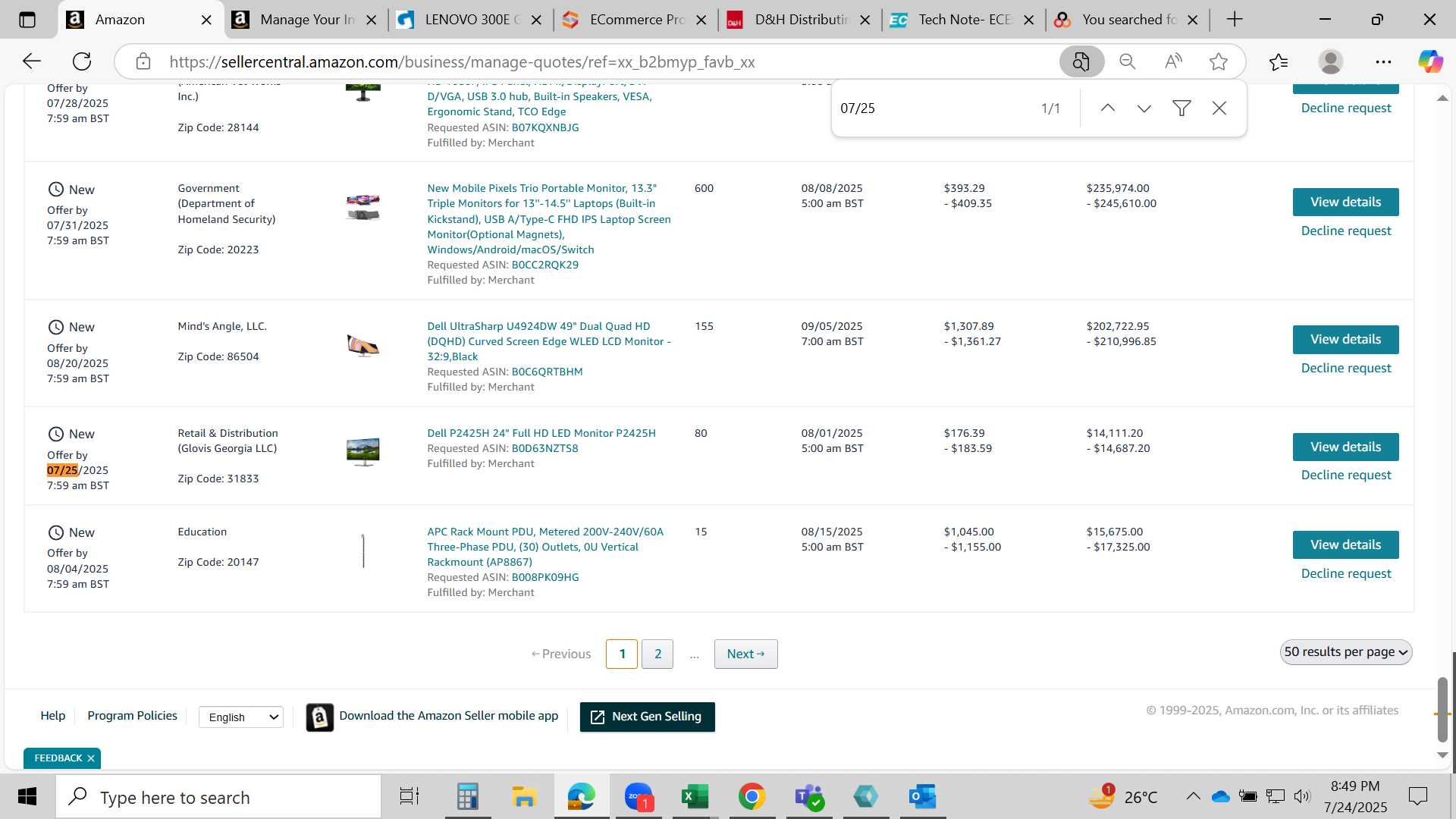Click the Type here to search box
This screenshot has width=1456, height=819.
[218, 797]
